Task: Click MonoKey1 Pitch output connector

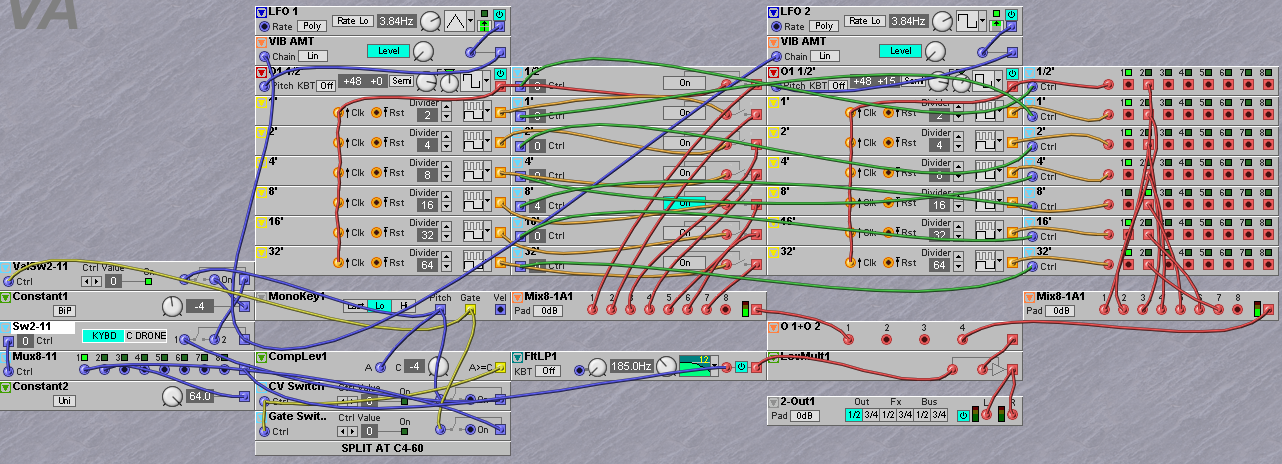Action: click(440, 310)
